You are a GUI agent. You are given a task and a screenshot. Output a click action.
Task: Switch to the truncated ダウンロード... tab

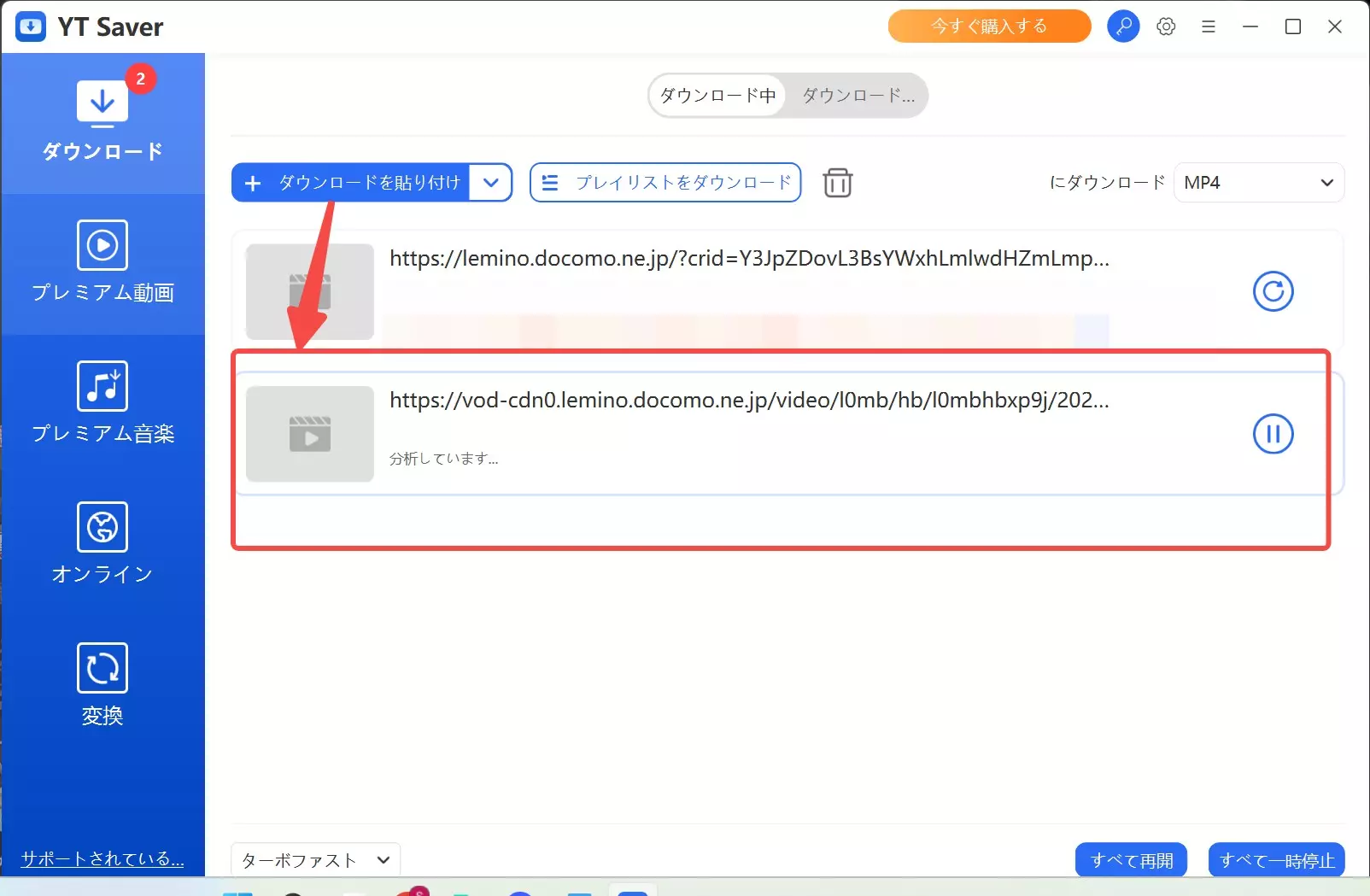pos(858,95)
